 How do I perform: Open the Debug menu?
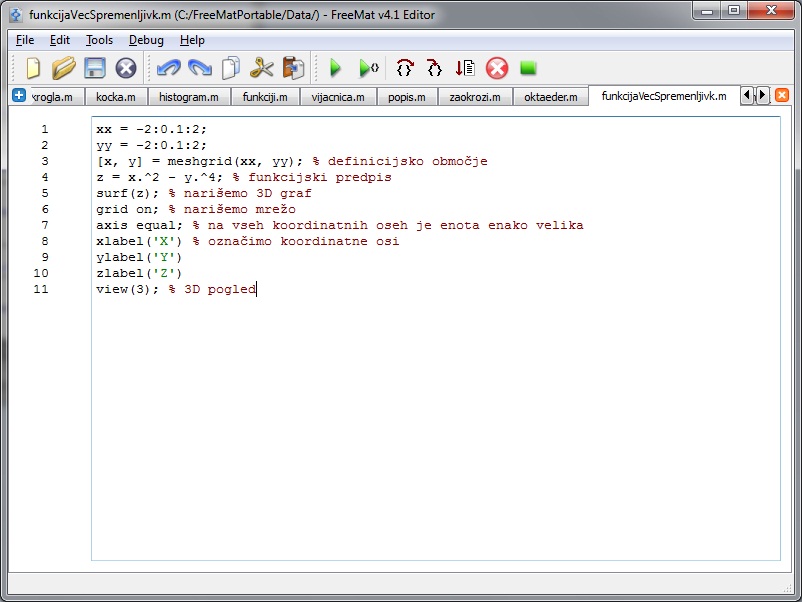[x=146, y=40]
